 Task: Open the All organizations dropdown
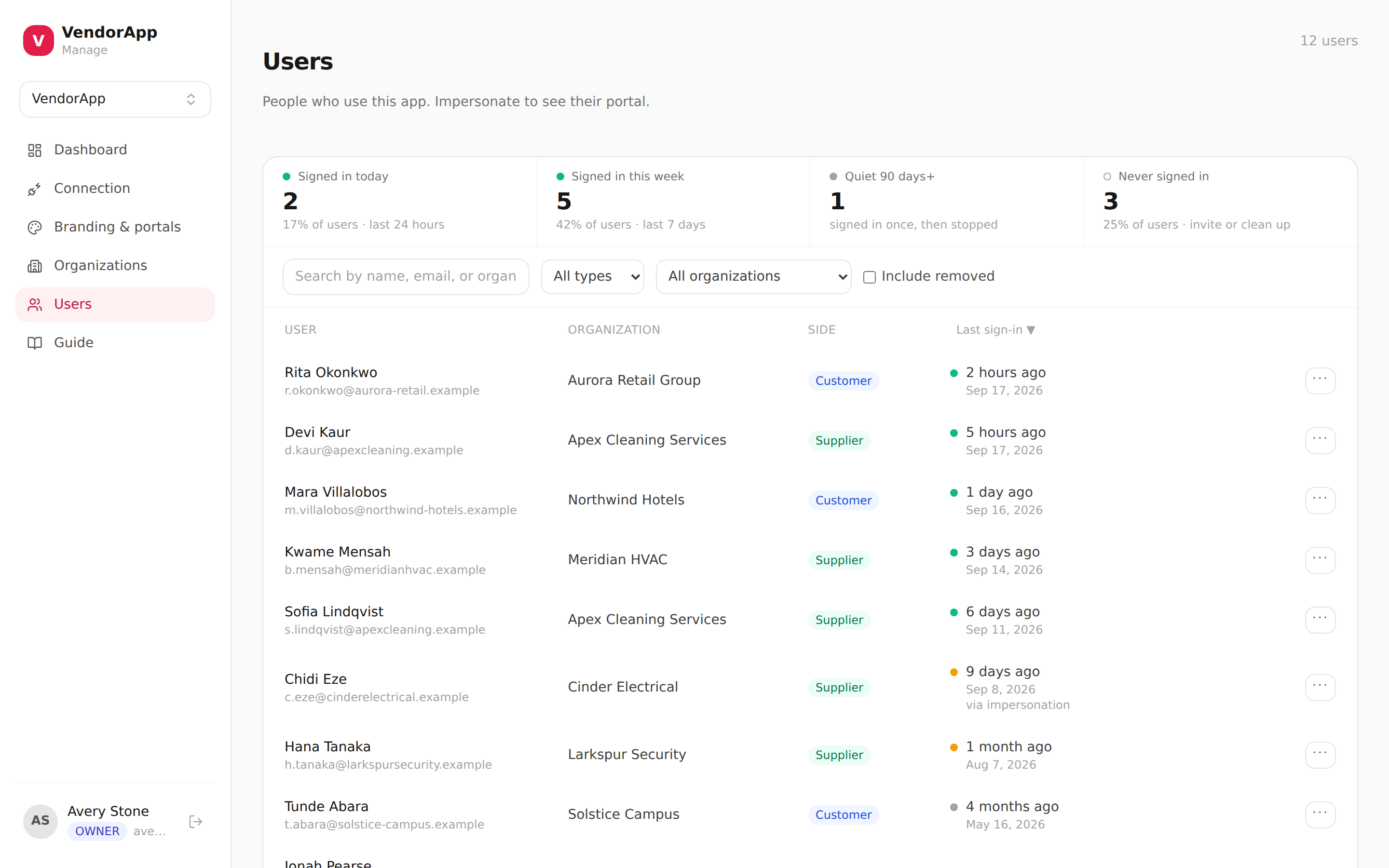pyautogui.click(x=753, y=277)
